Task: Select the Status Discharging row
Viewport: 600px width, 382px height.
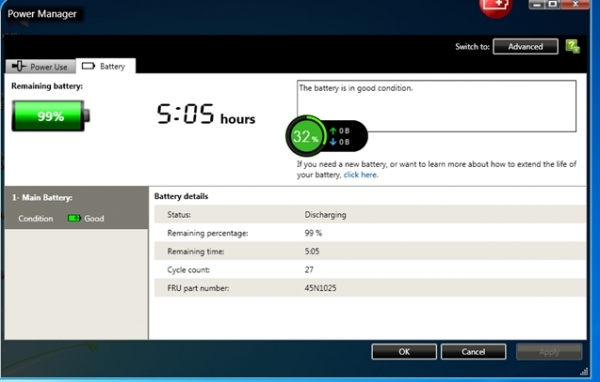Action: pyautogui.click(x=370, y=214)
